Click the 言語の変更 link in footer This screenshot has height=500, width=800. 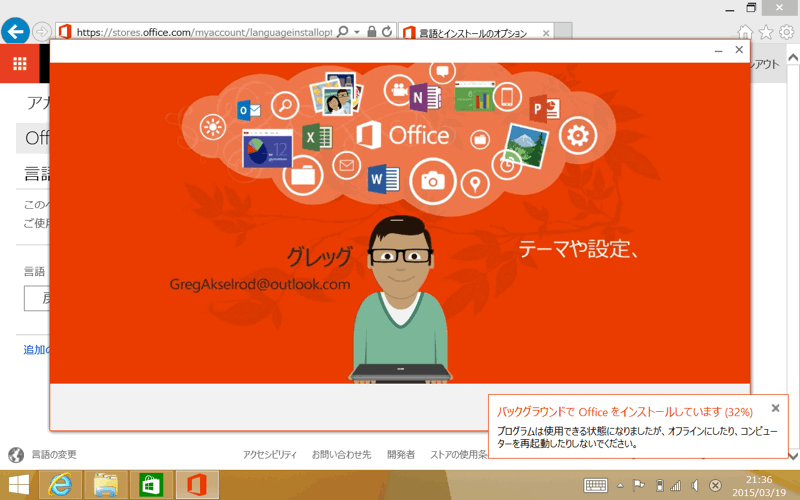pyautogui.click(x=54, y=455)
